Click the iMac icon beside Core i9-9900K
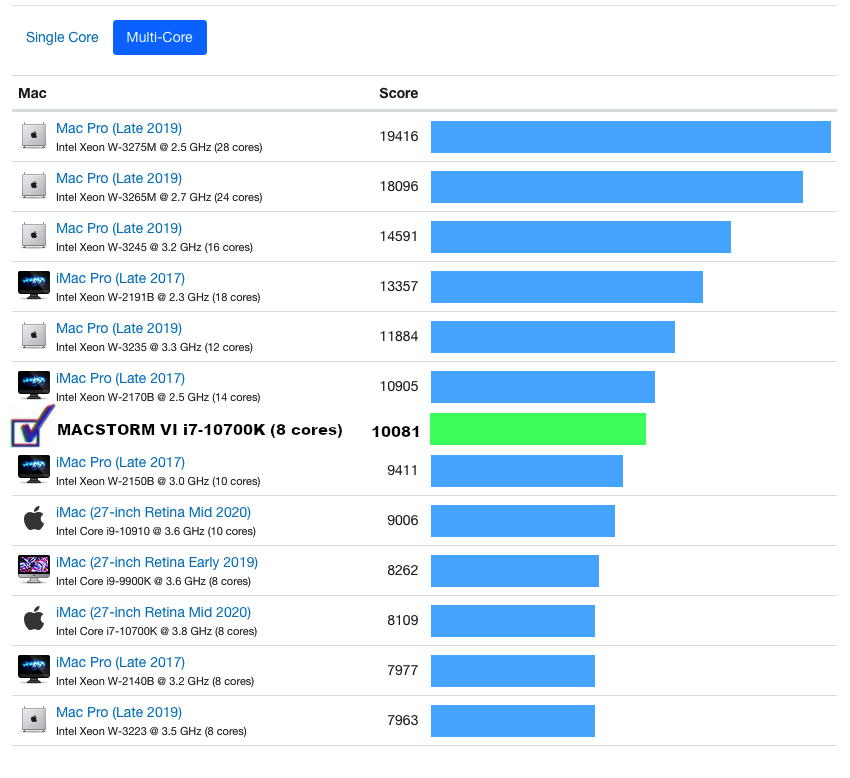The width and height of the screenshot is (850, 778). point(34,569)
